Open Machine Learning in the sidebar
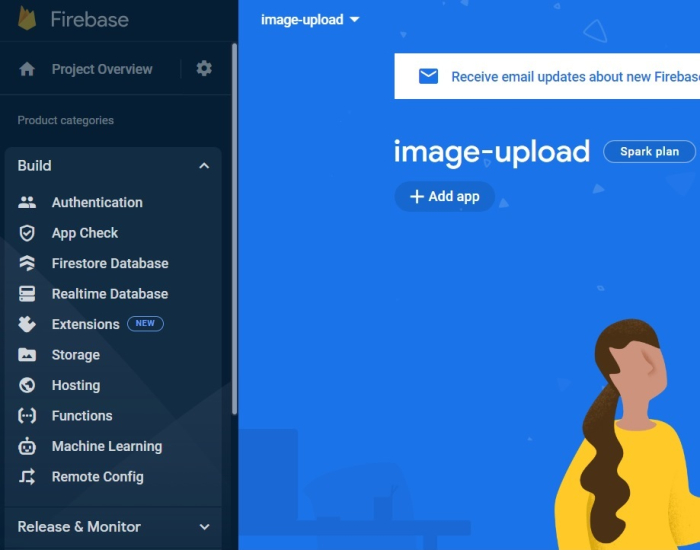Viewport: 700px width, 550px height. [x=106, y=446]
